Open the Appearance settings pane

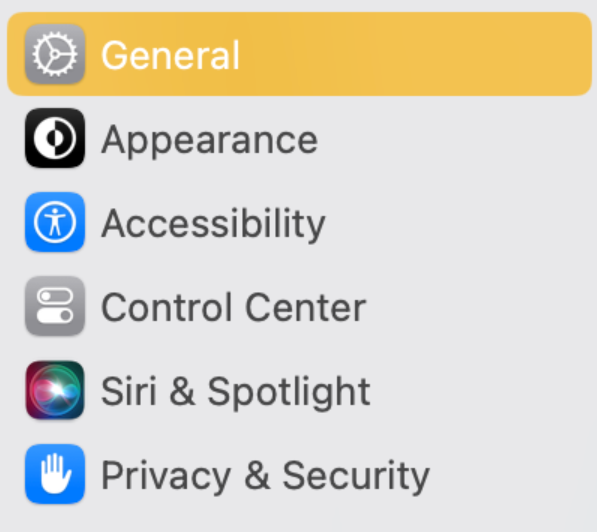[x=299, y=138]
